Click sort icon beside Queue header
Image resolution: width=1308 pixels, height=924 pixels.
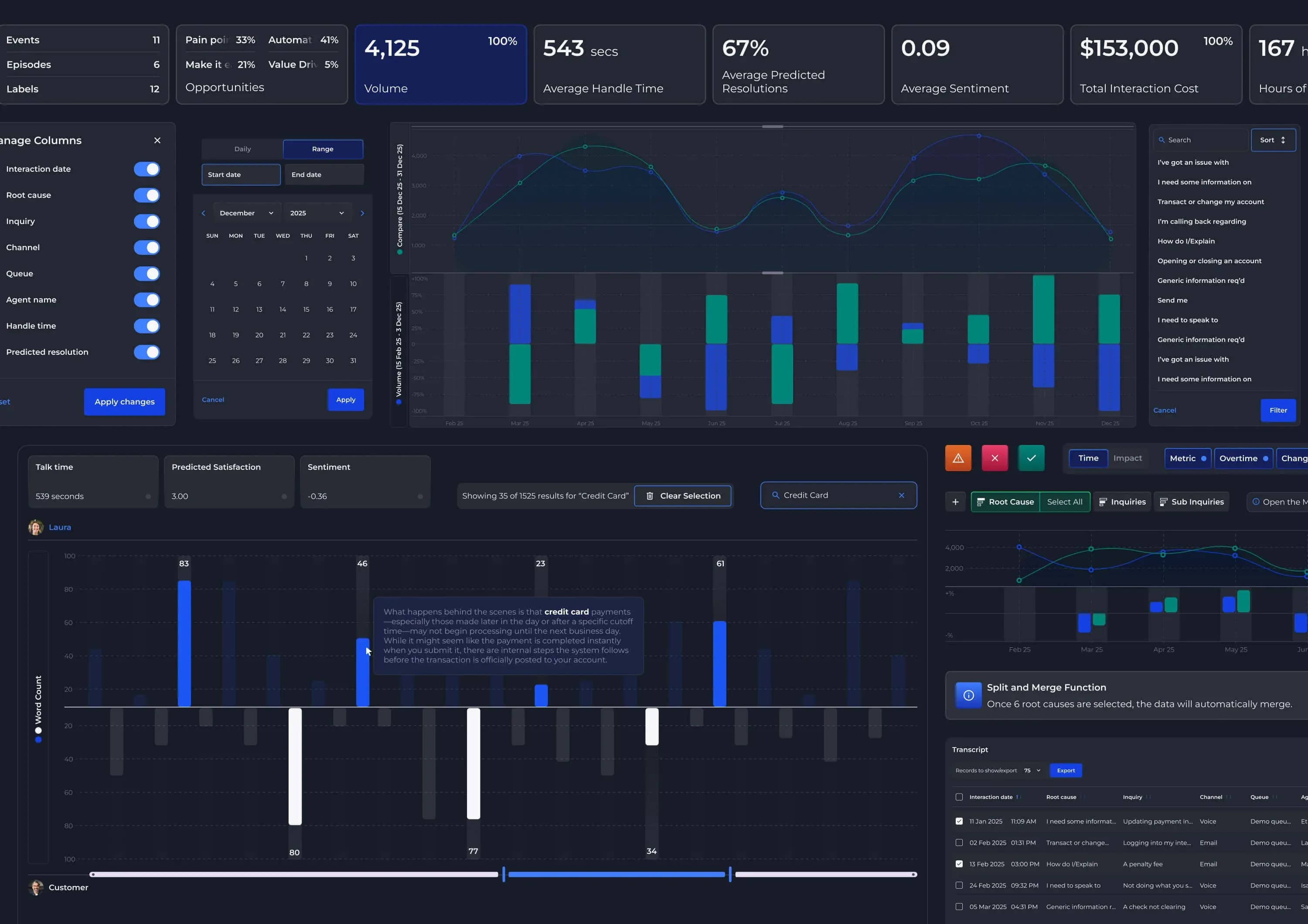point(1274,798)
